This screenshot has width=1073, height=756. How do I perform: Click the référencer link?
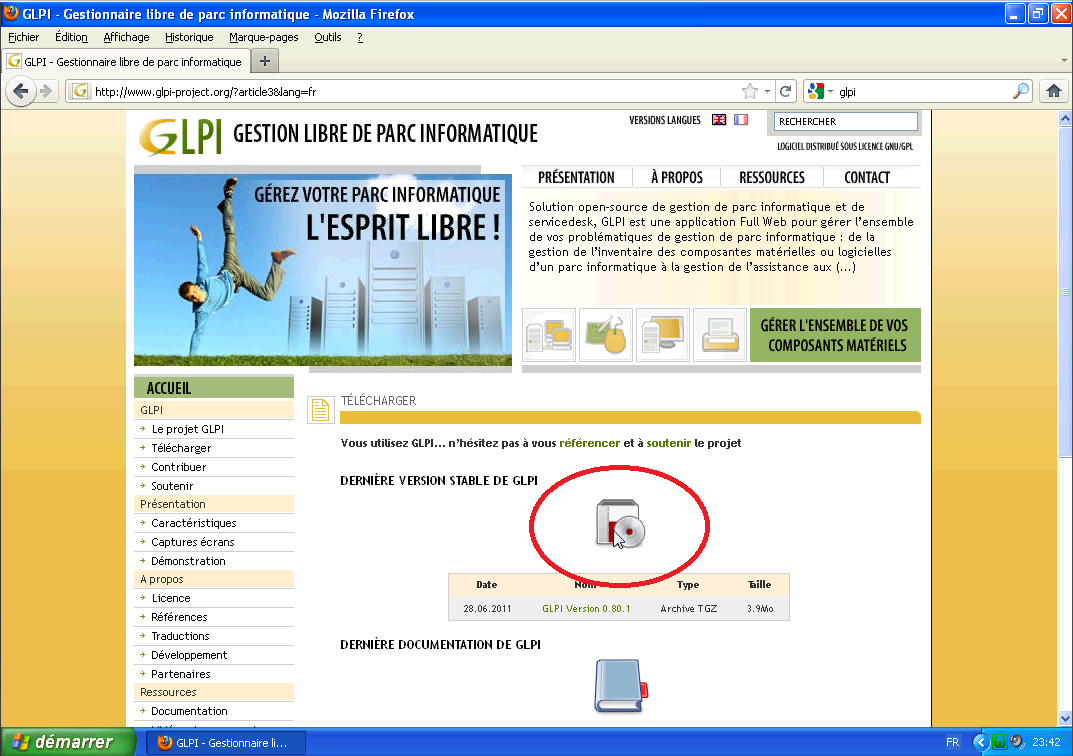589,443
